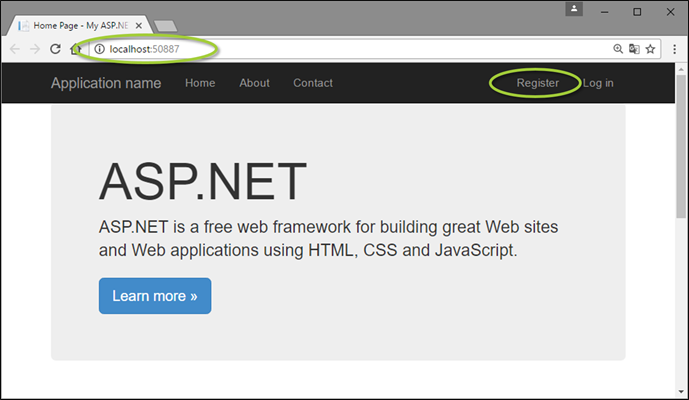689x400 pixels.
Task: Click the translate page icon
Action: 634,49
